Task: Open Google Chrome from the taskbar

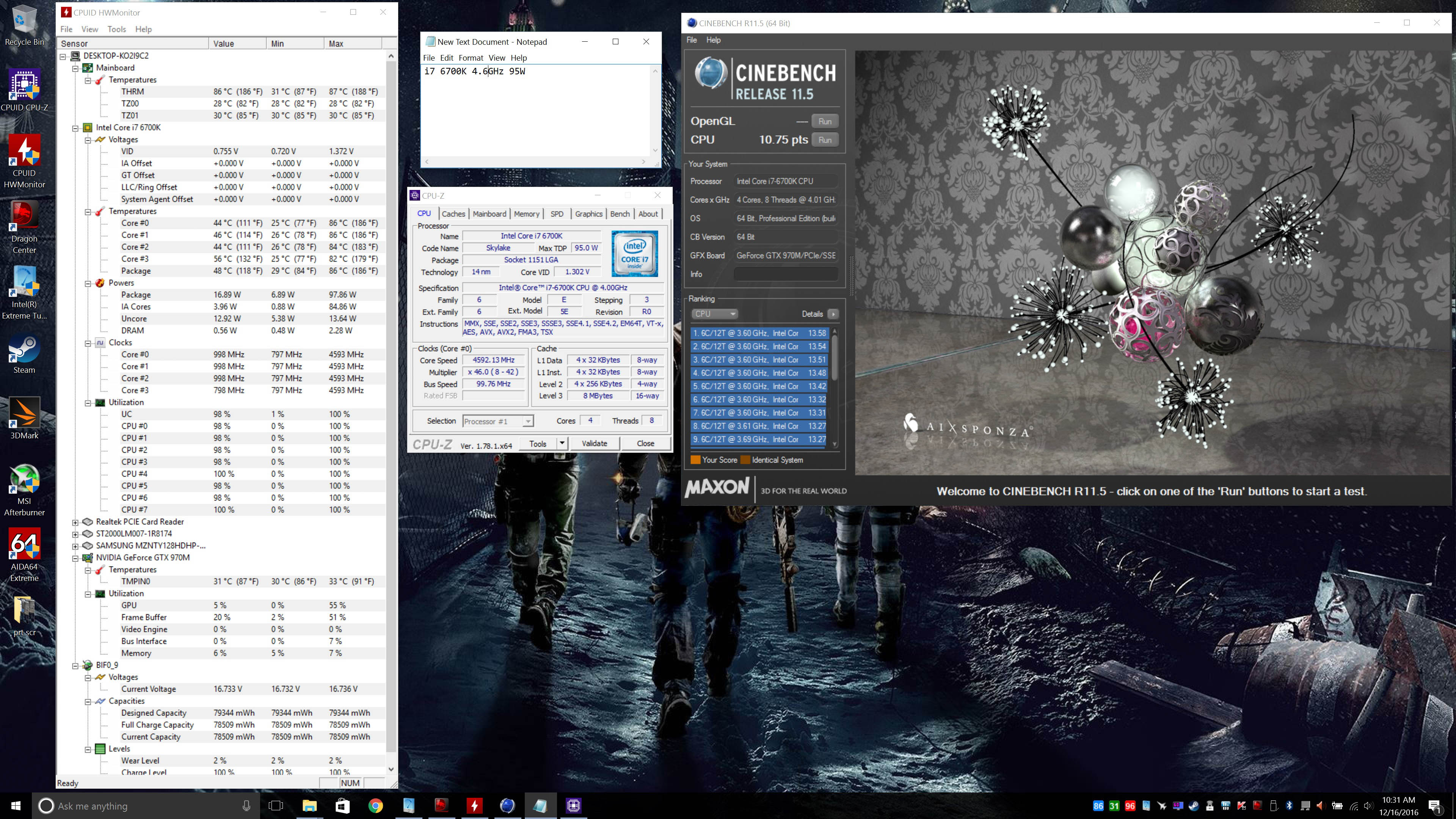Action: 375,805
